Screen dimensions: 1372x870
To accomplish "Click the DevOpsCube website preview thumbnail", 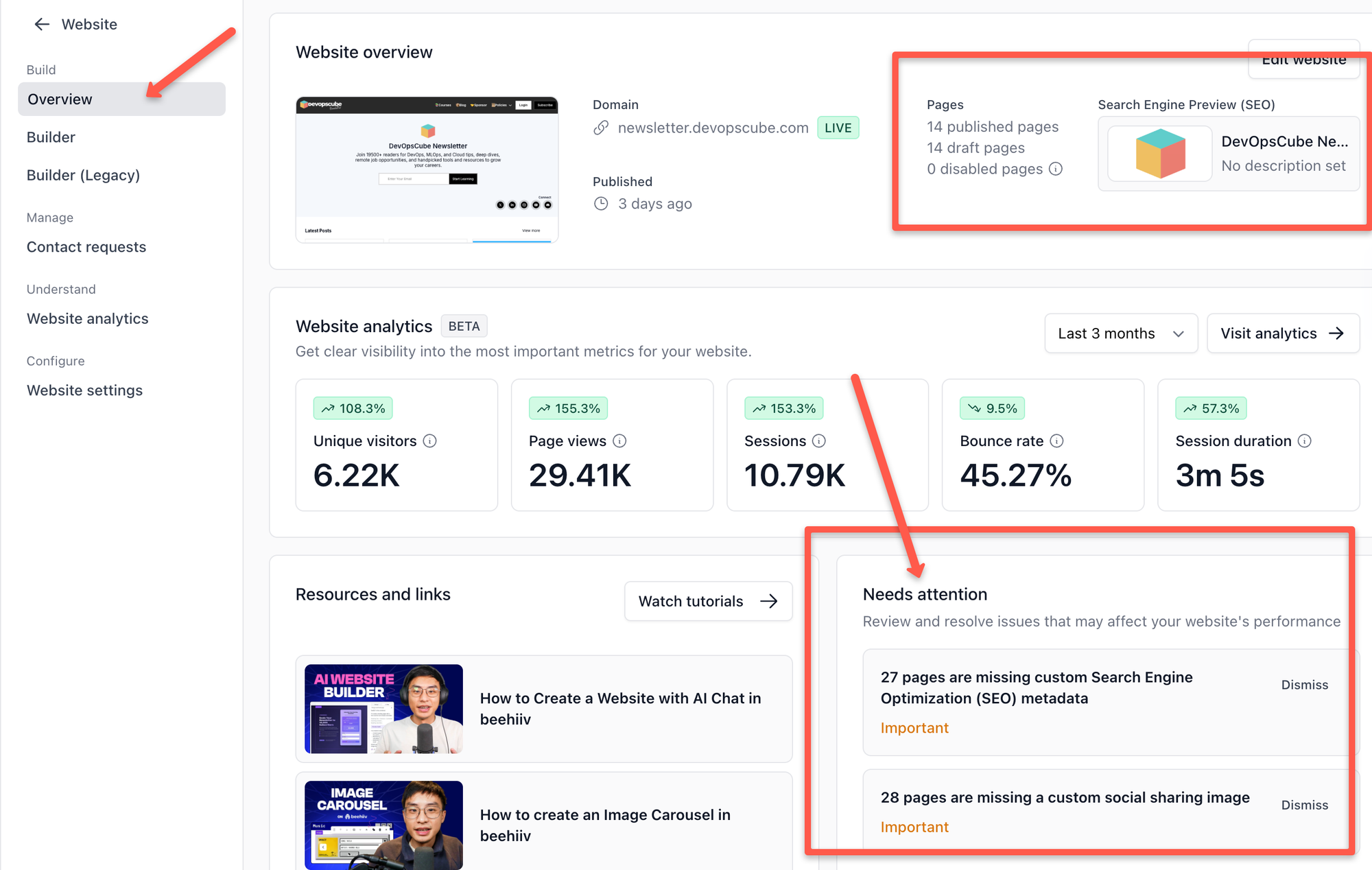I will (x=427, y=169).
